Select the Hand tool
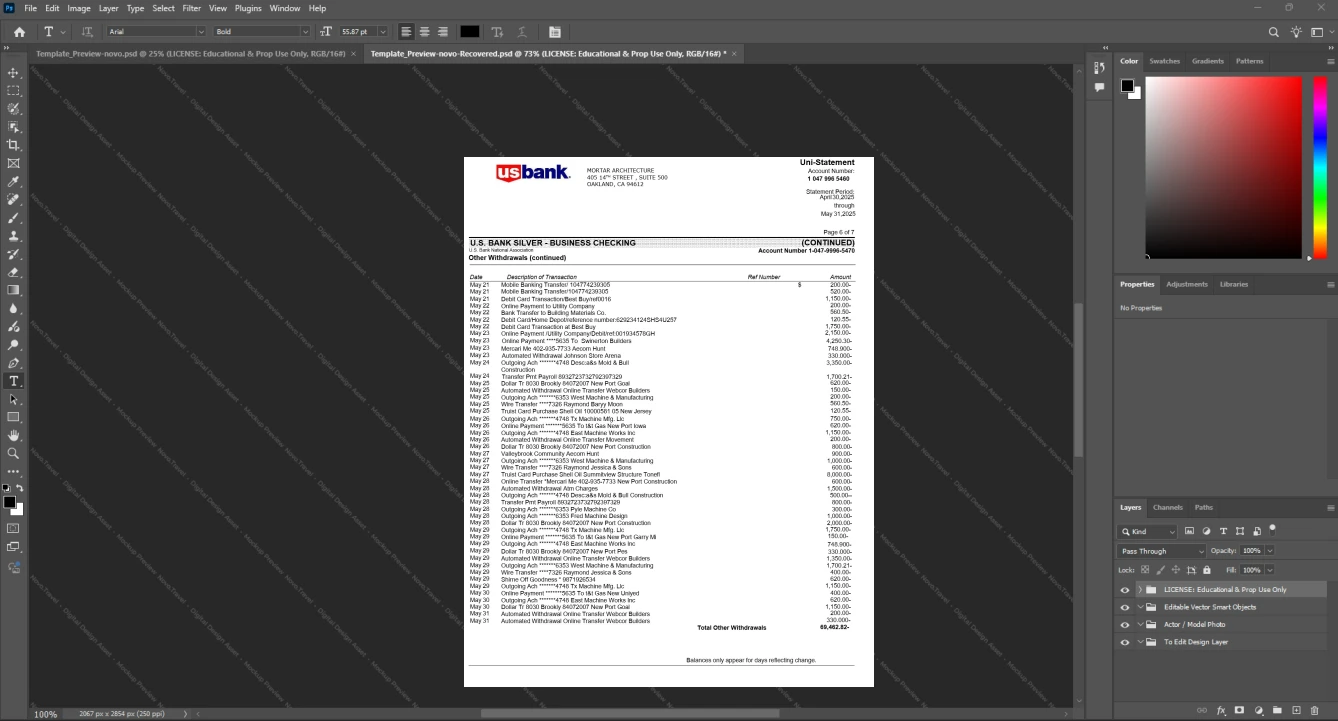Screen dimensions: 1338x721 [x=14, y=435]
